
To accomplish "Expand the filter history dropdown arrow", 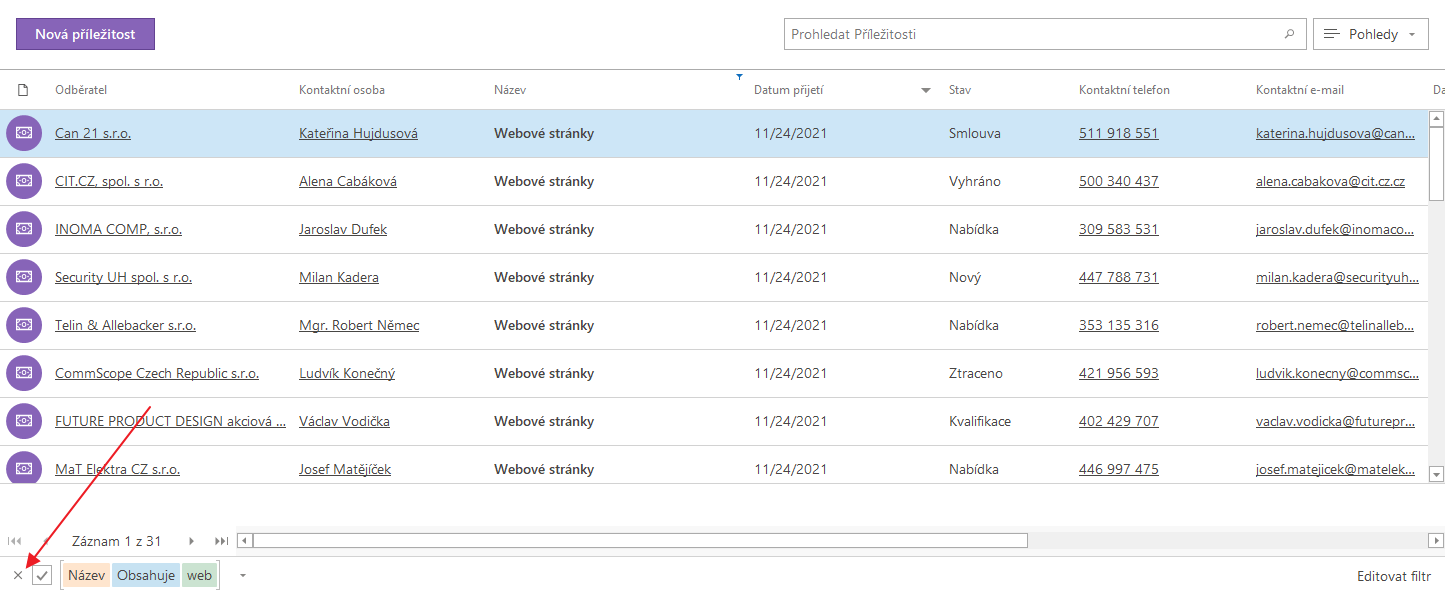I will (x=242, y=575).
